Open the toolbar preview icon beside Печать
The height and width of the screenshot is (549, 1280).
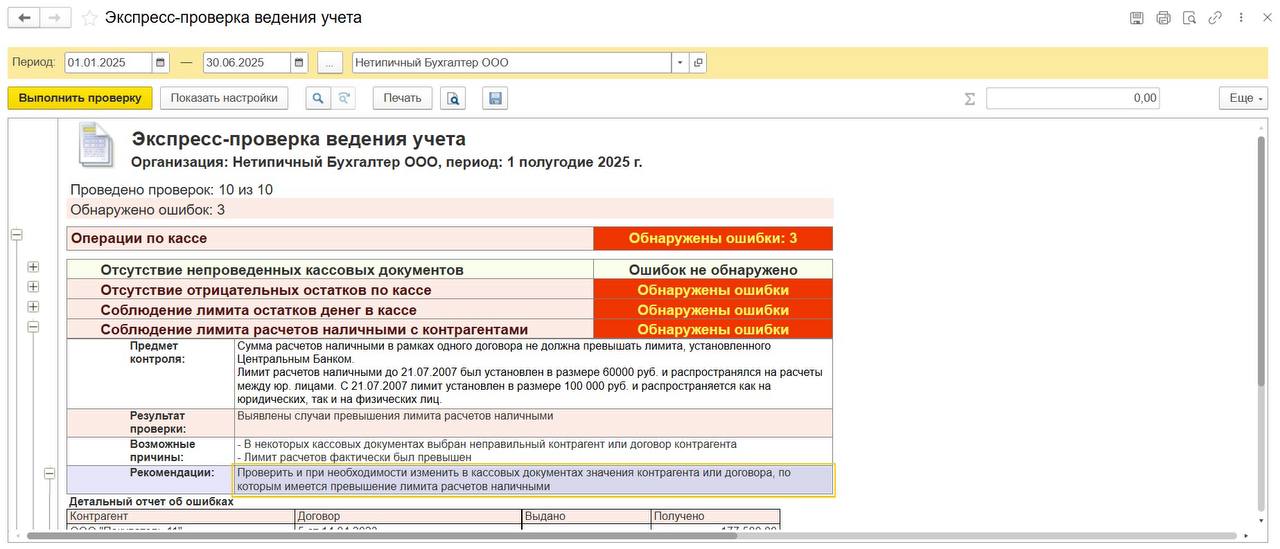coord(454,98)
